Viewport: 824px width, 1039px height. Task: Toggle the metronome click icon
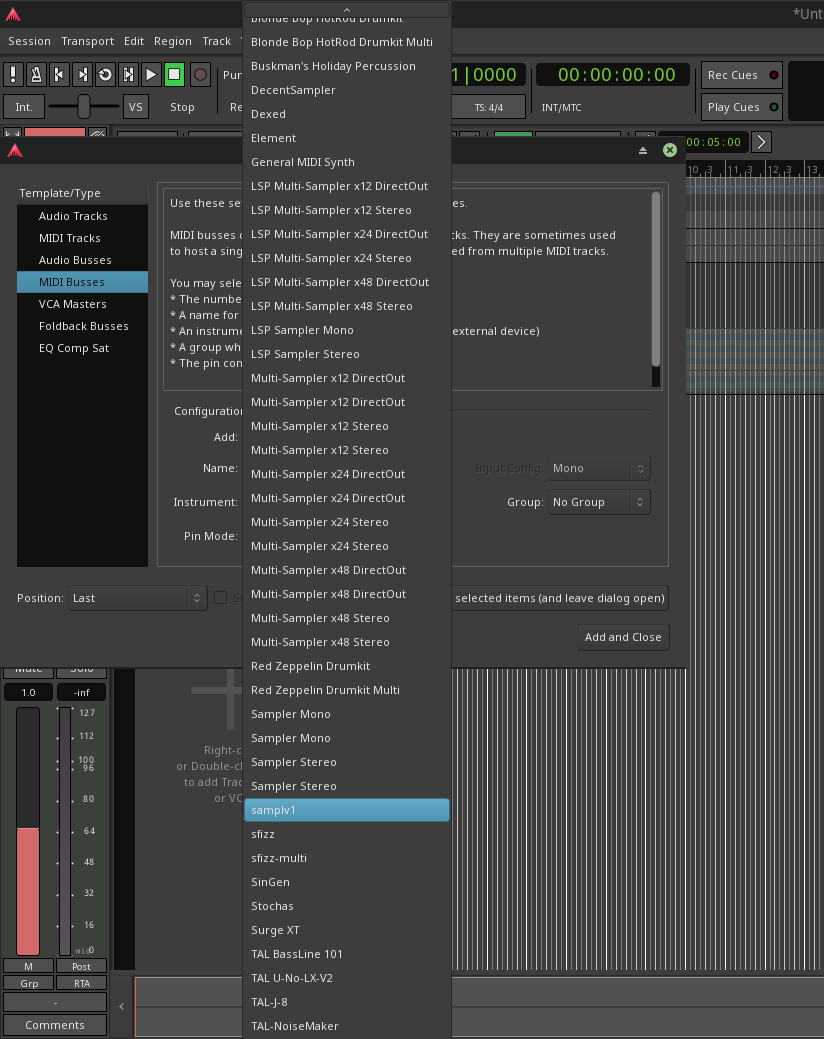pyautogui.click(x=36, y=75)
